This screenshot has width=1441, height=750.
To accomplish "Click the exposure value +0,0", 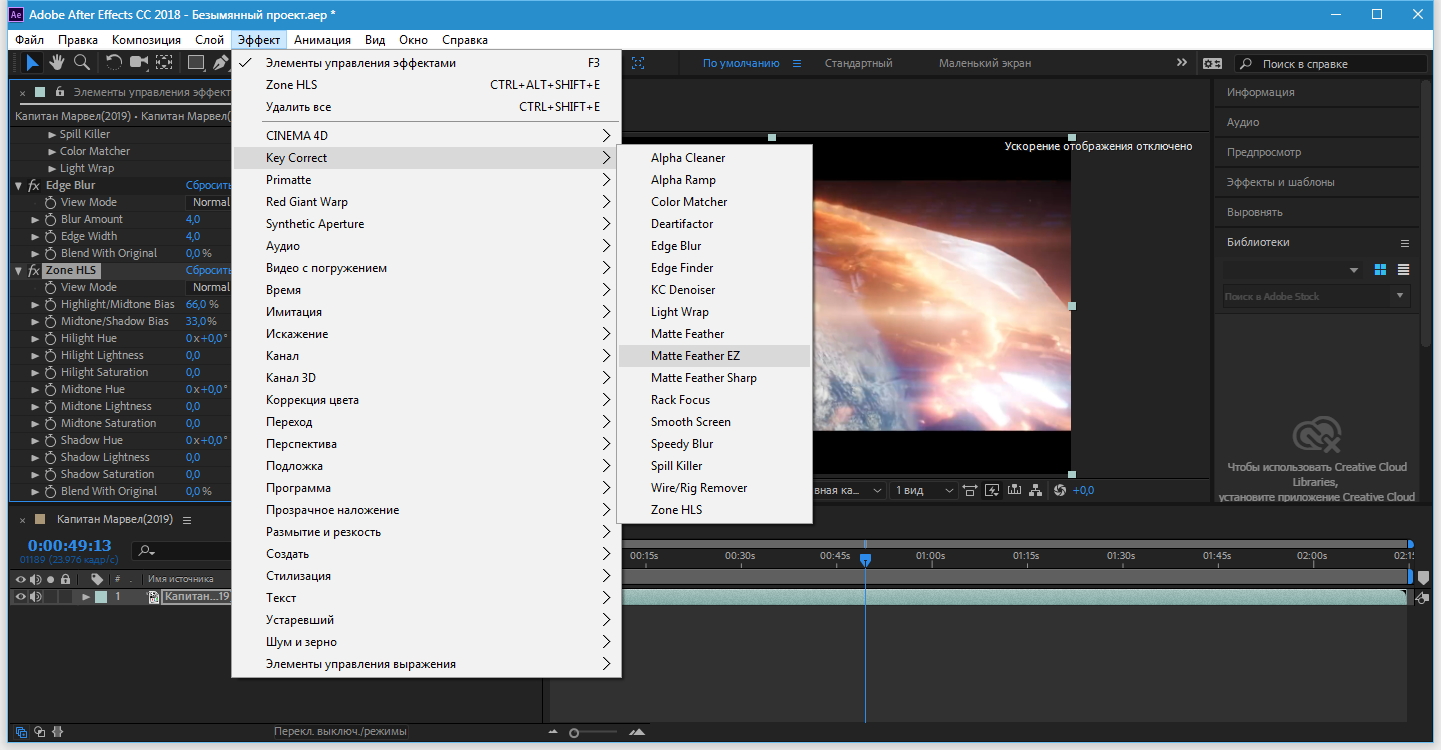I will 1083,490.
